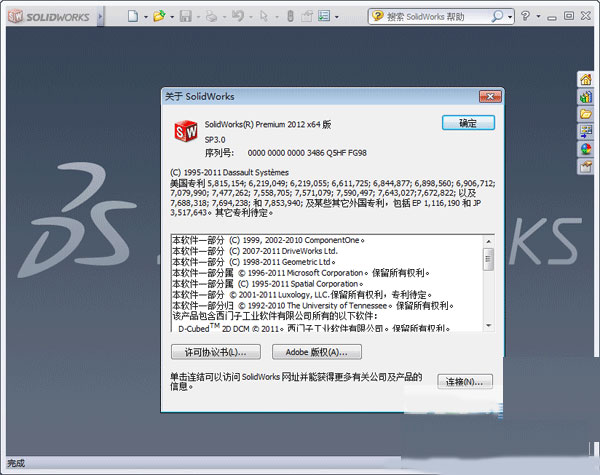
Task: Open the SolidWorks Resources home tab
Action: tap(585, 80)
